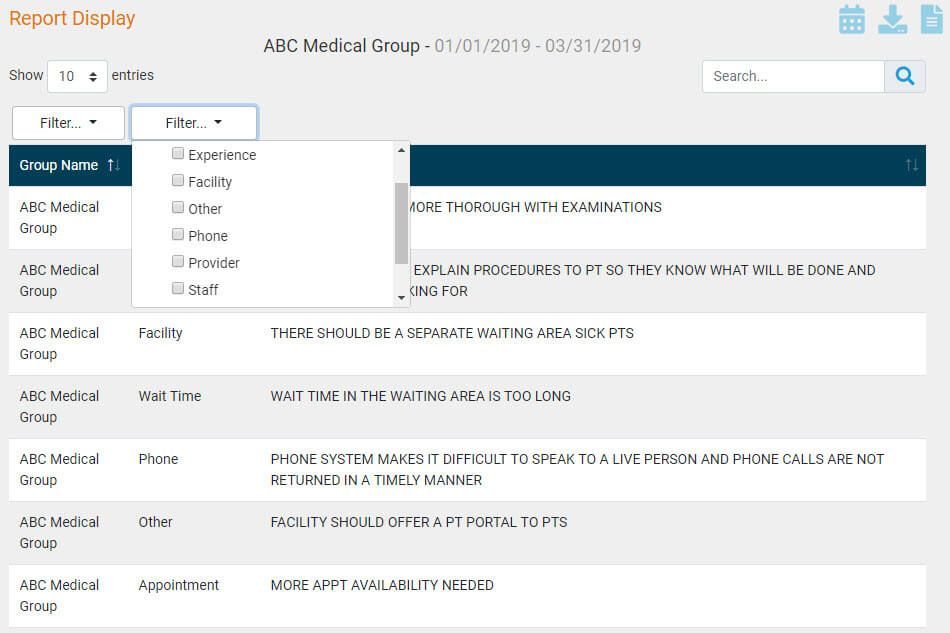Screen dimensions: 950x633
Task: Collapse the open second Filter dropdown
Action: pyautogui.click(x=194, y=123)
